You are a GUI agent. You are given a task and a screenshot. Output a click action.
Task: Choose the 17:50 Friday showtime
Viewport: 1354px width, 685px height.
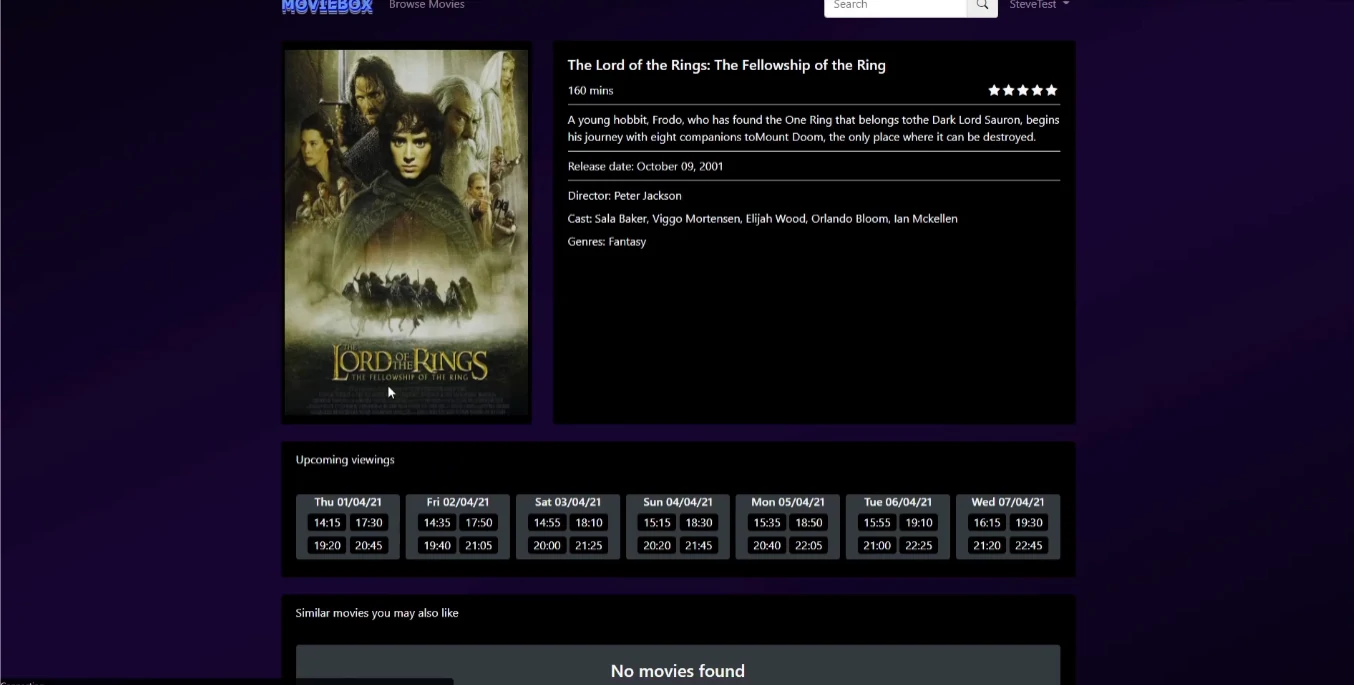tap(479, 523)
